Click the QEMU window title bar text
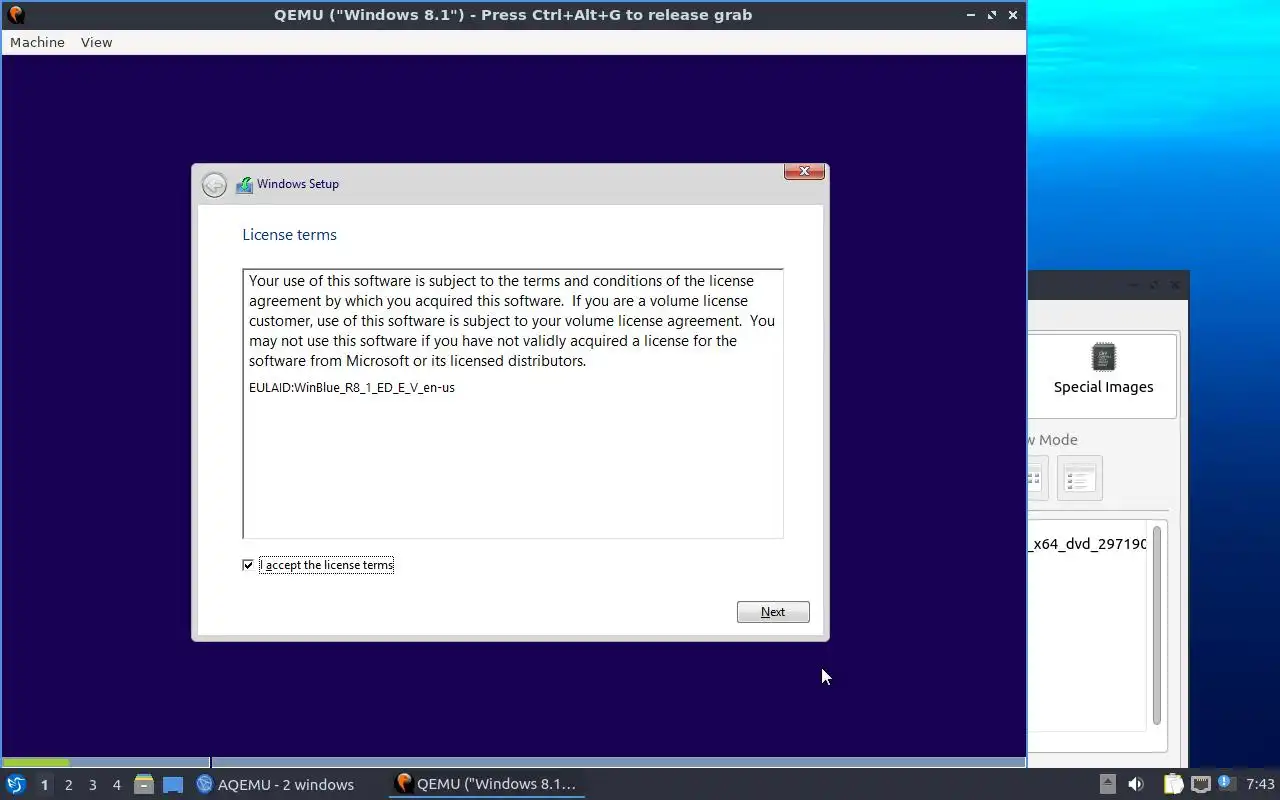This screenshot has width=1280, height=800. (513, 15)
